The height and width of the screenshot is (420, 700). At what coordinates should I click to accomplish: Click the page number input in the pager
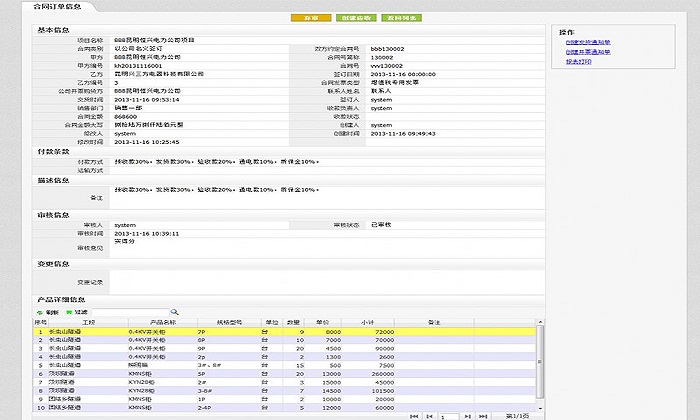point(449,416)
